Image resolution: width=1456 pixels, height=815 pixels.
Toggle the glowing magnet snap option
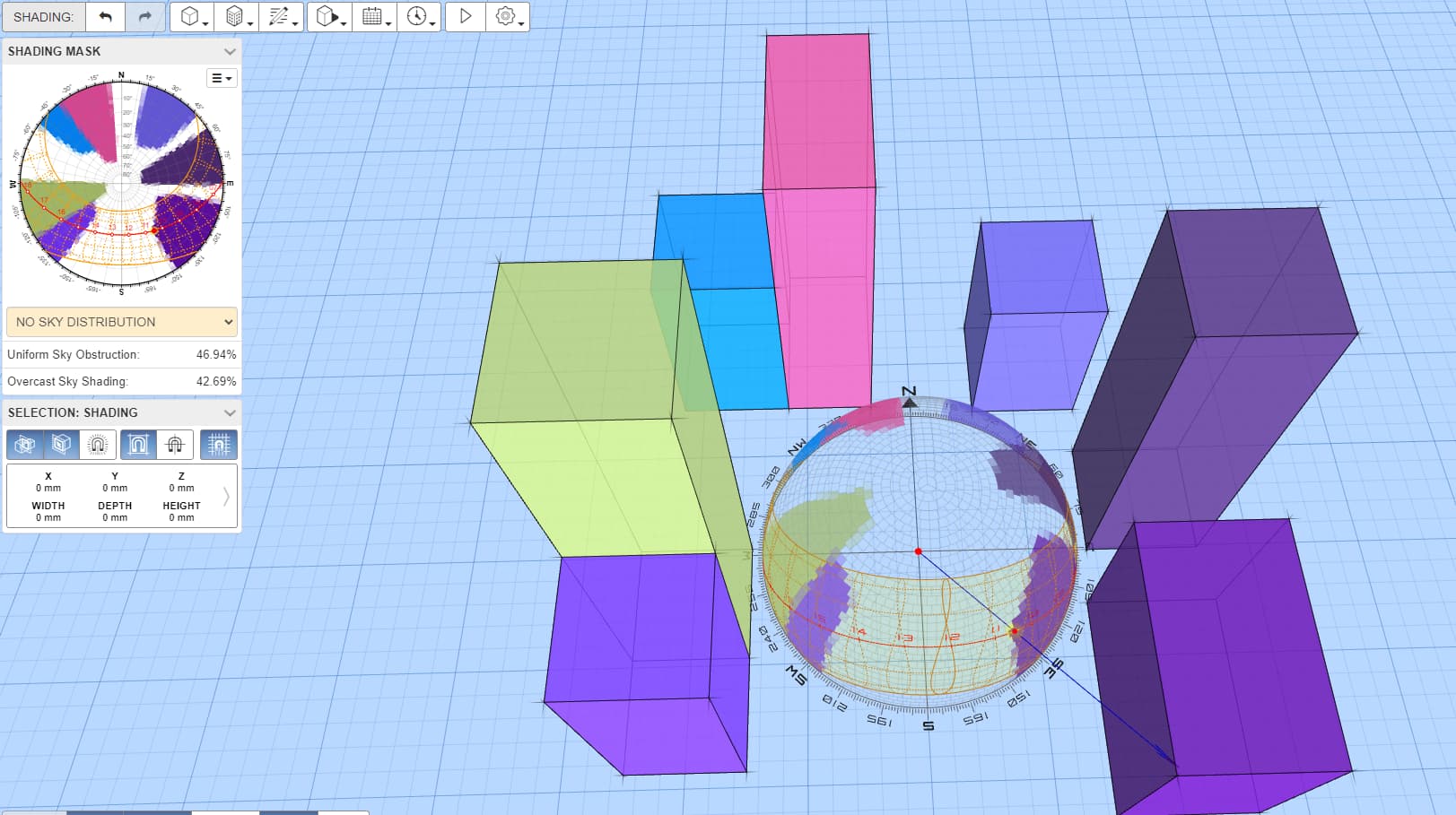97,445
